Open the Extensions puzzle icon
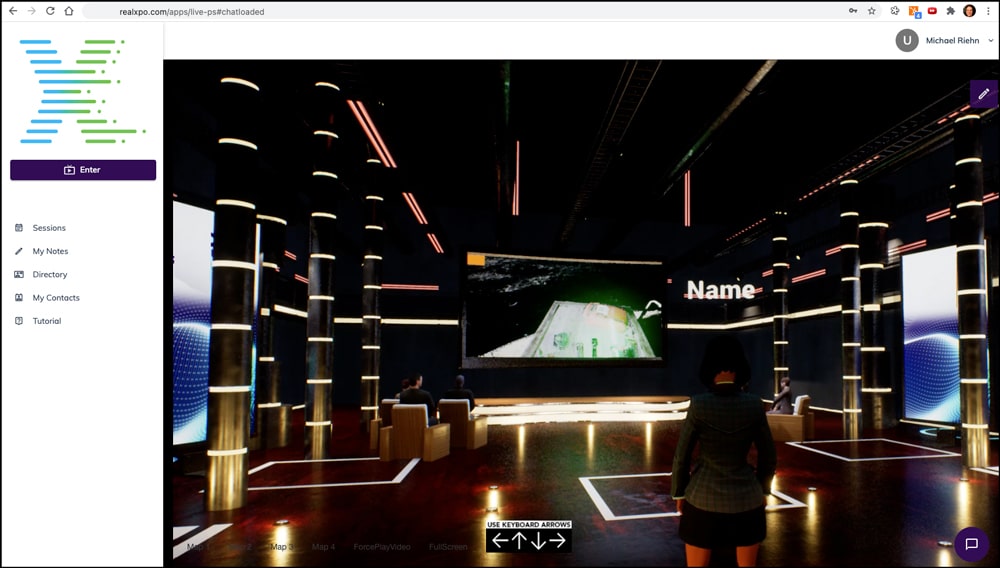Screen dimensions: 1000x568 950,11
